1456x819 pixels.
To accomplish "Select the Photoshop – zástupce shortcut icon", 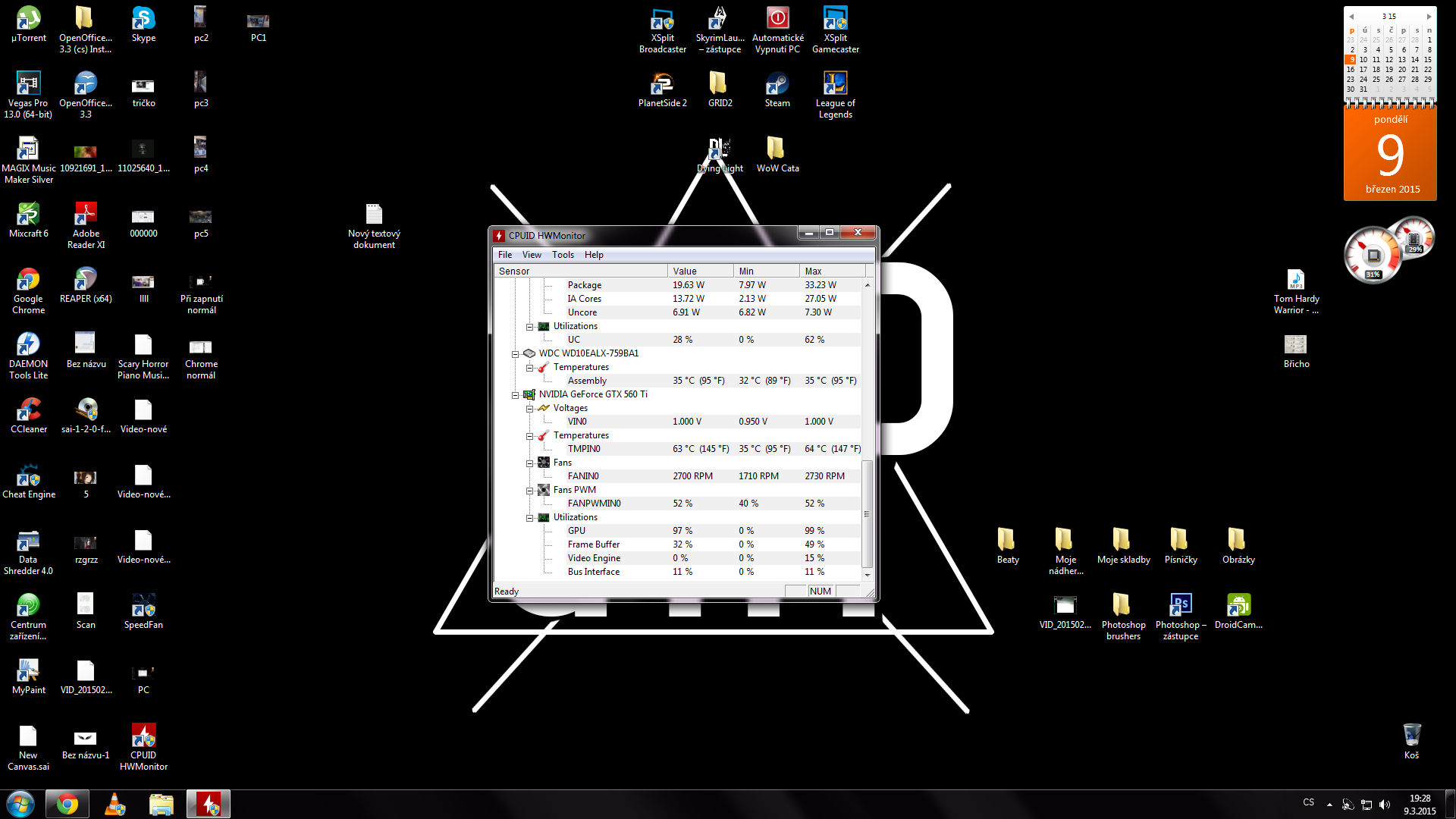I will pos(1181,616).
